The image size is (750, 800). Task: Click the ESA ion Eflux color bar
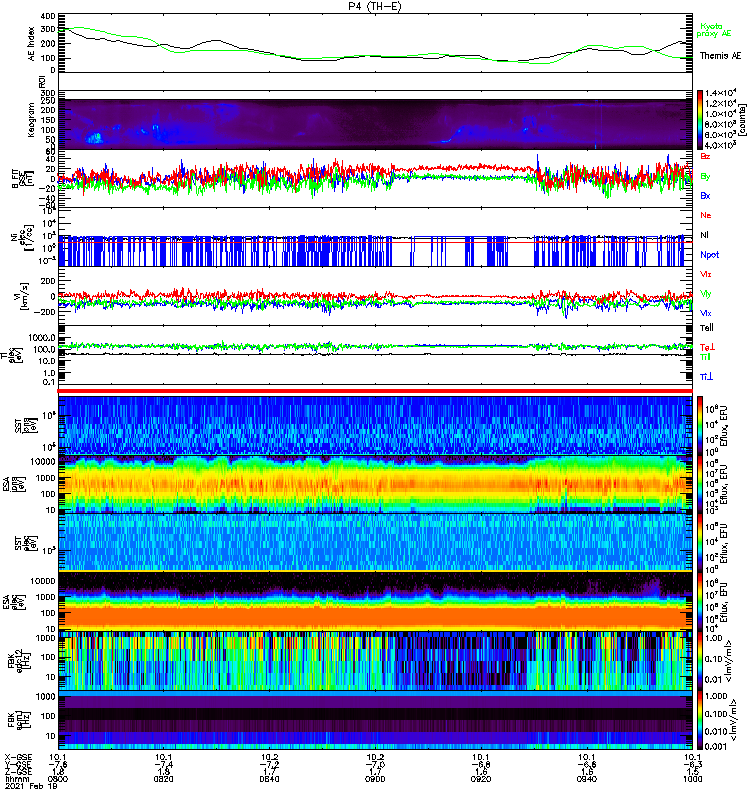[x=700, y=484]
